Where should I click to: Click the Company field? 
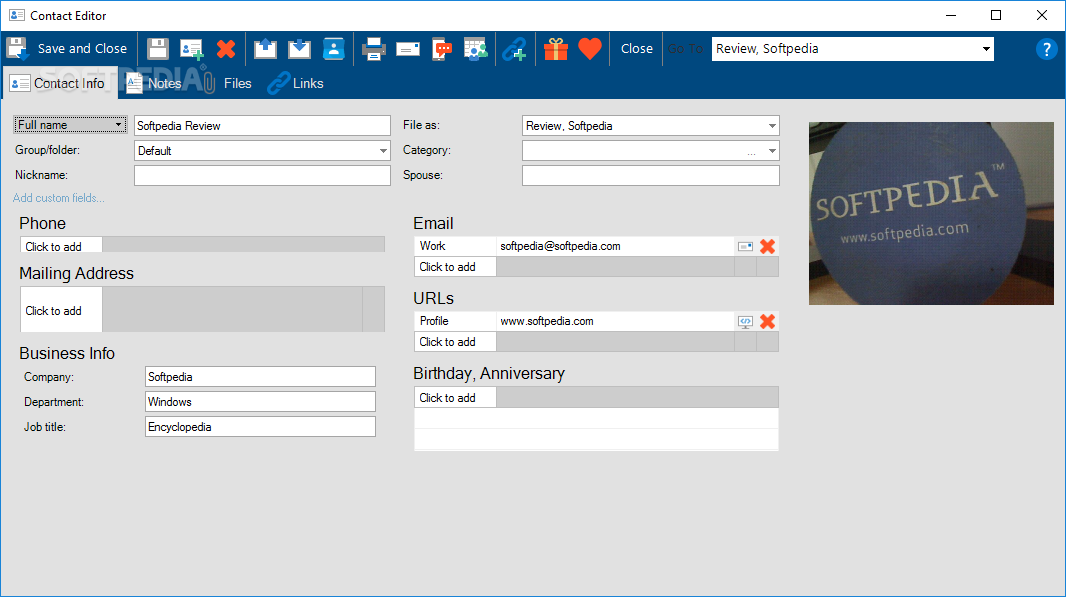260,377
